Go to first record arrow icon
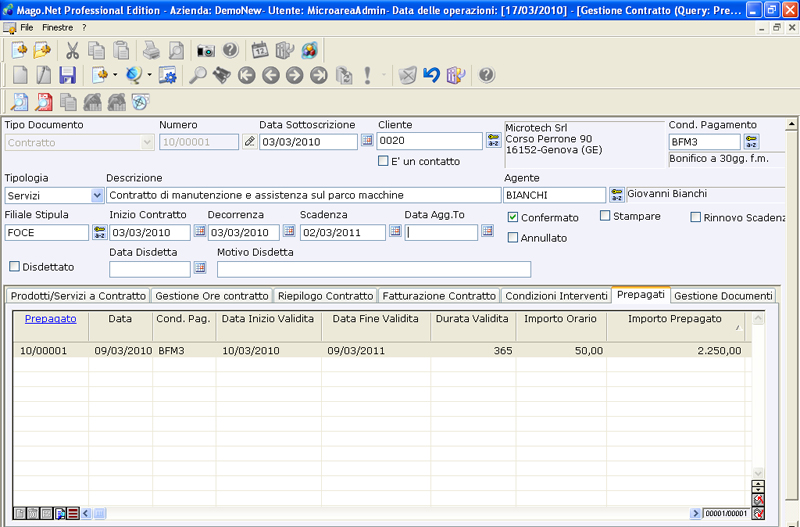The width and height of the screenshot is (800, 527). pyautogui.click(x=246, y=76)
